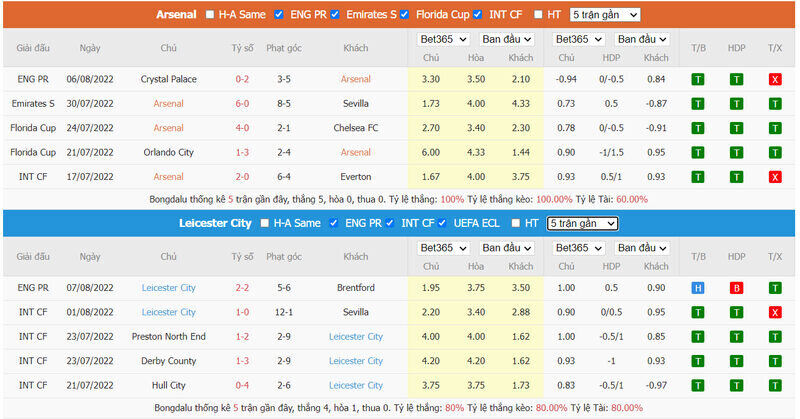
Task: Enable HT checkbox in Arsenal header
Action: click(538, 14)
